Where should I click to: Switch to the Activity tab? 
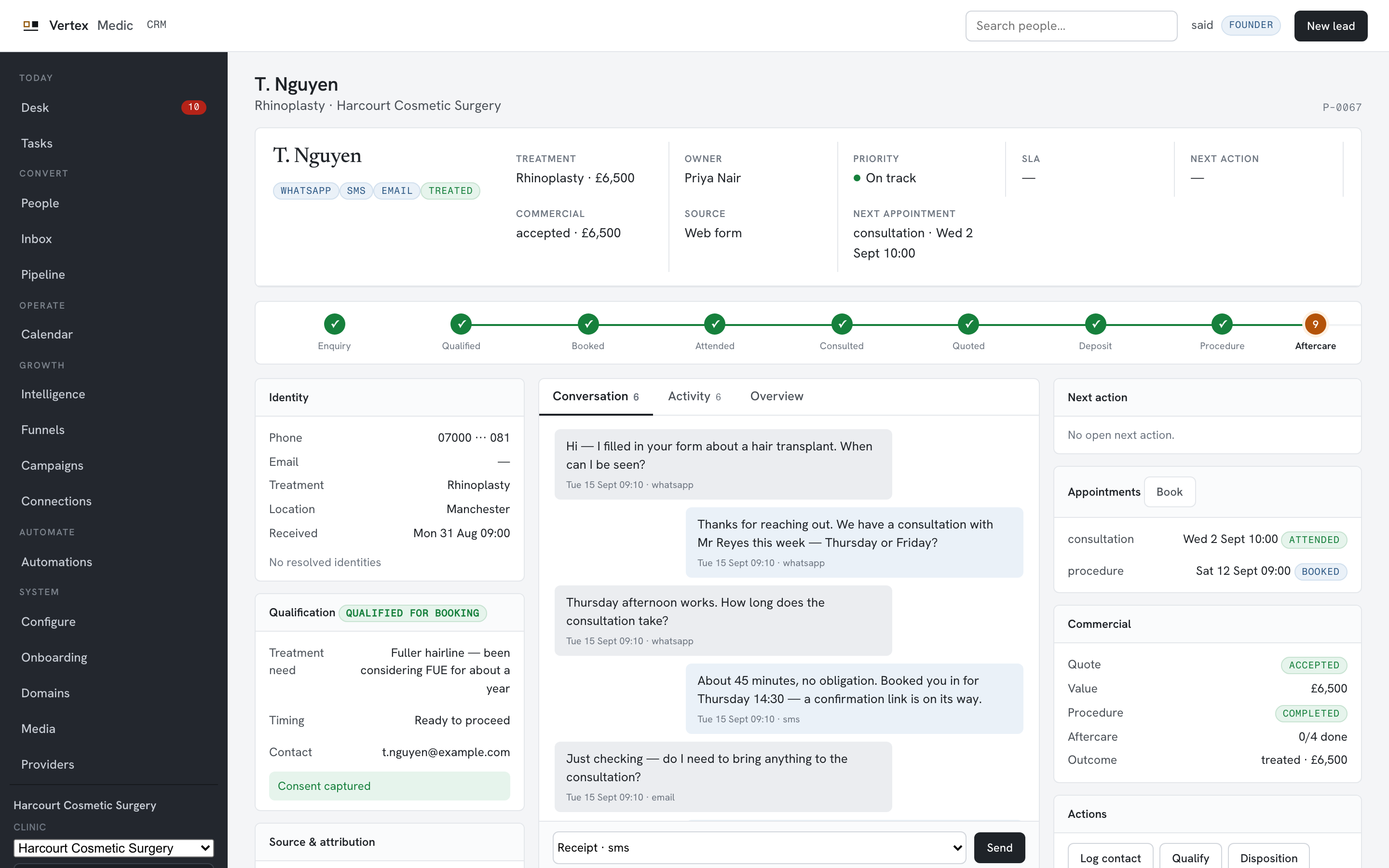694,396
